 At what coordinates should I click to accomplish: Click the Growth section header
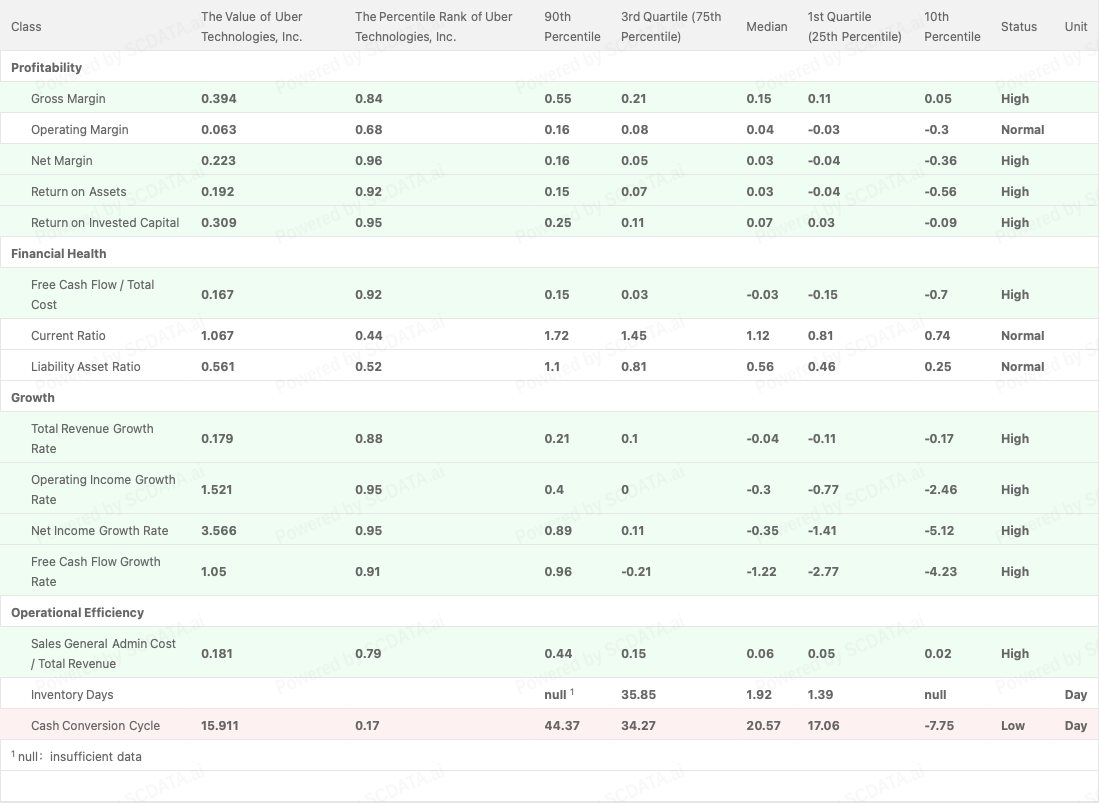(x=33, y=398)
